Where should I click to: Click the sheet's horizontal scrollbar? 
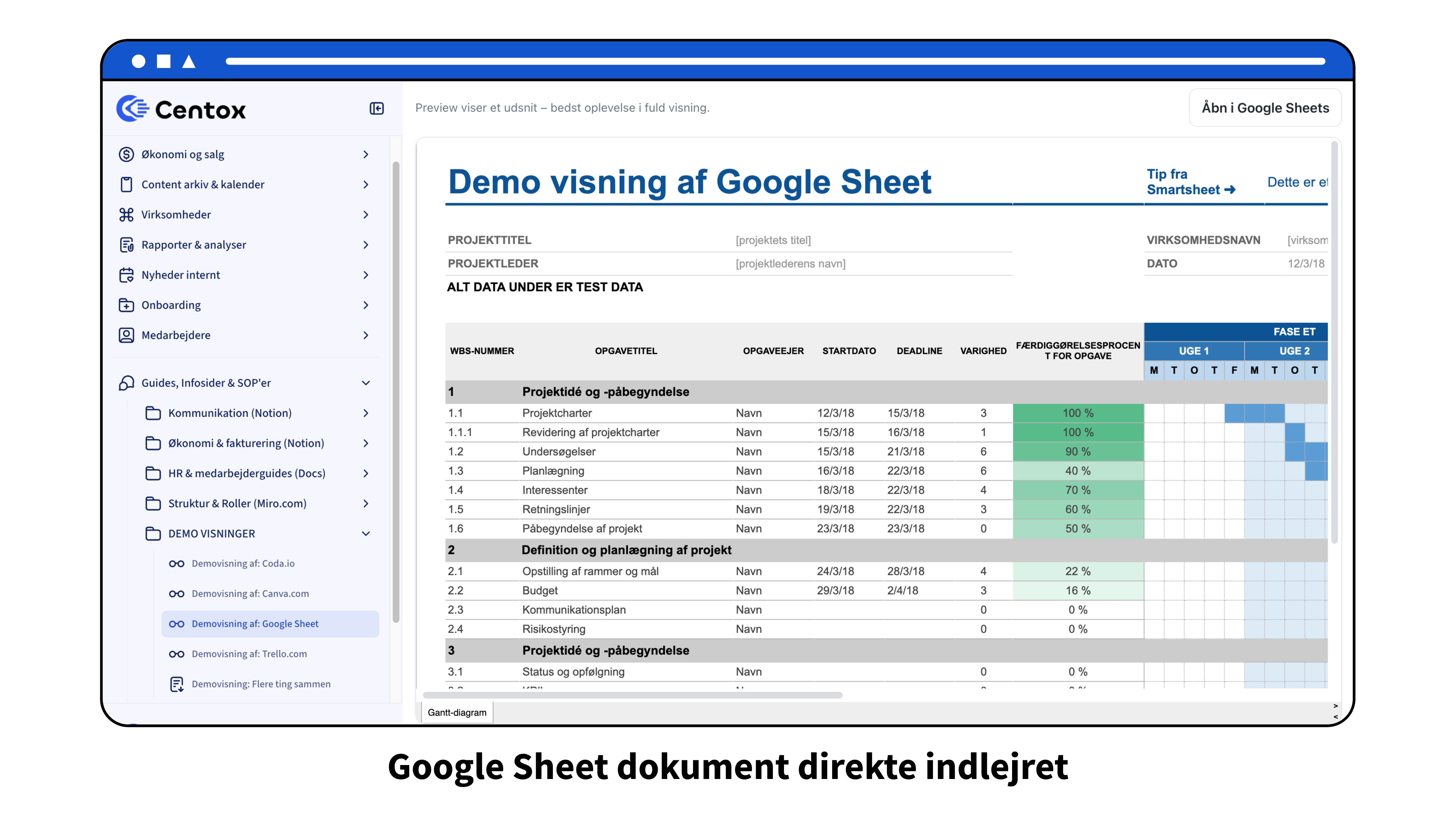coord(632,695)
